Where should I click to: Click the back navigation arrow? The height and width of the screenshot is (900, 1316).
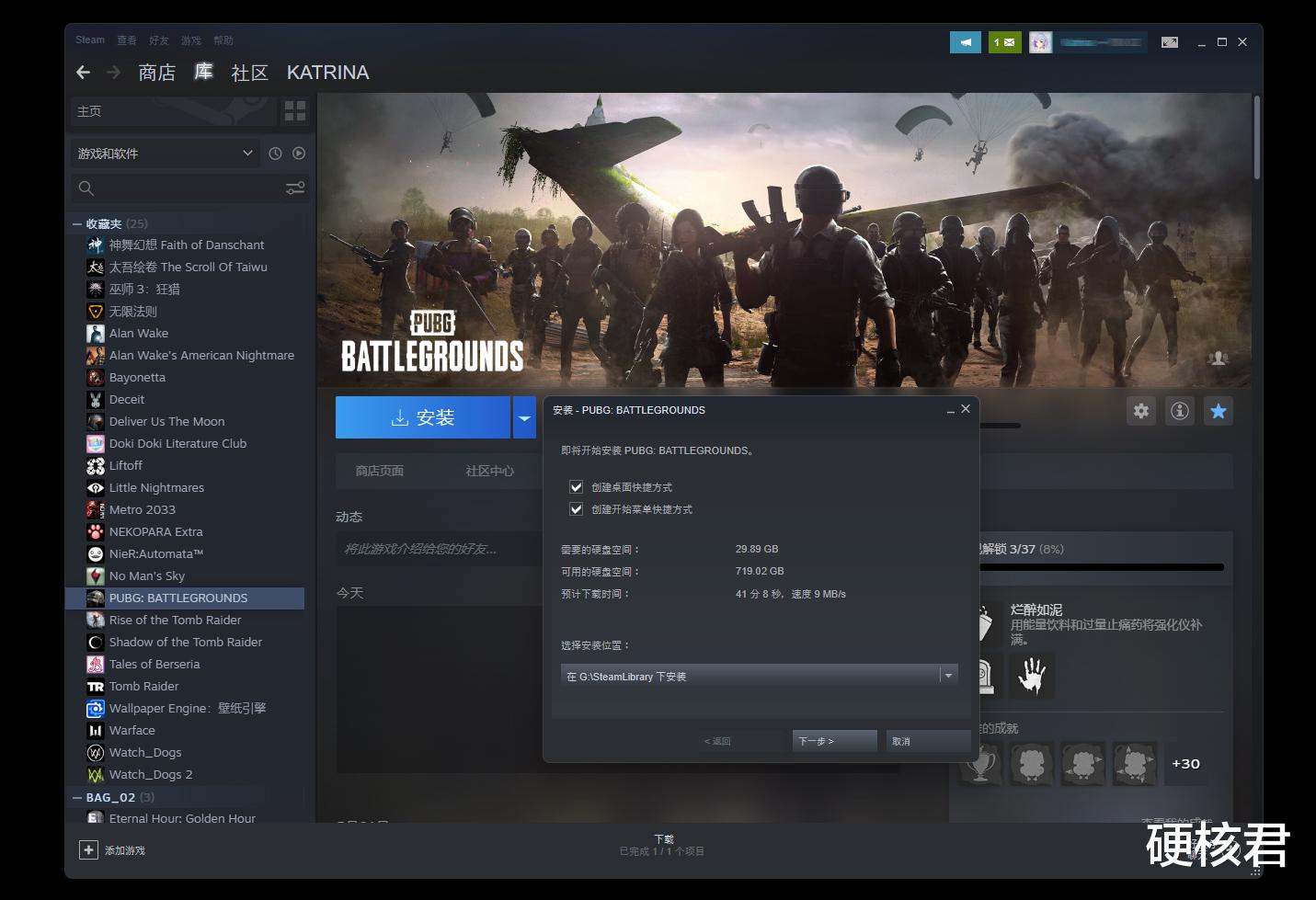point(84,73)
